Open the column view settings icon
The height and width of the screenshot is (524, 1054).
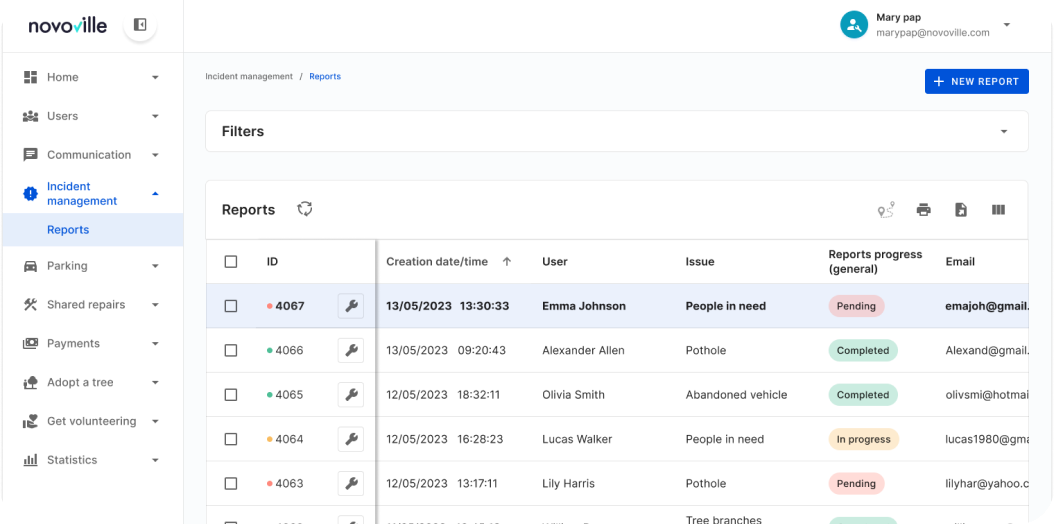[x=997, y=210]
